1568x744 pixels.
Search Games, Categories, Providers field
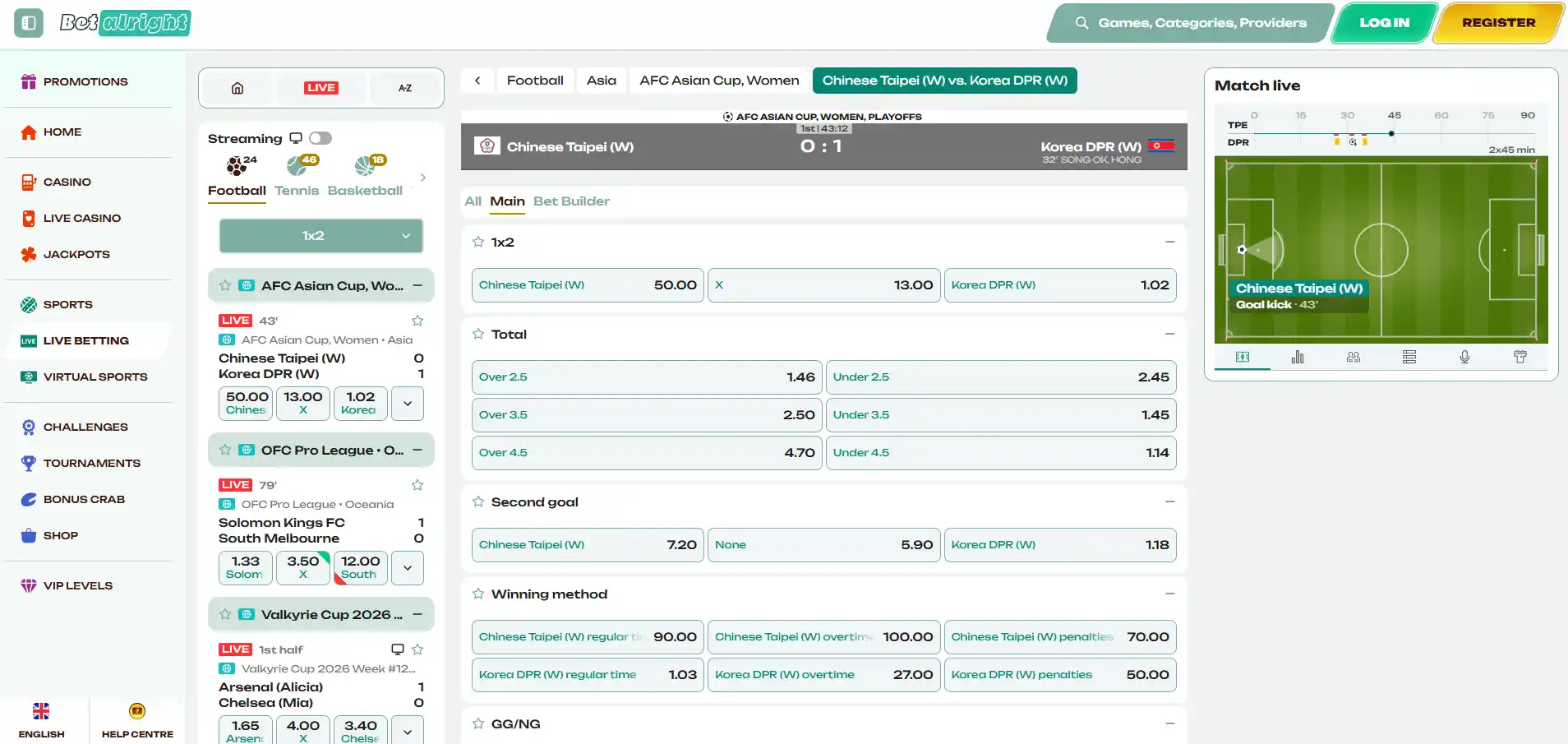point(1191,23)
